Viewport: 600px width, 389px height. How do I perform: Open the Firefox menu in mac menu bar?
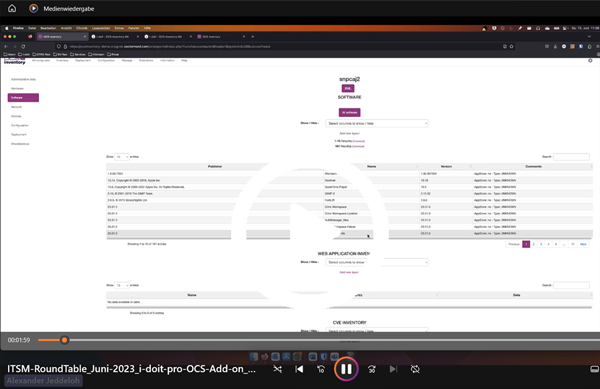pyautogui.click(x=18, y=28)
